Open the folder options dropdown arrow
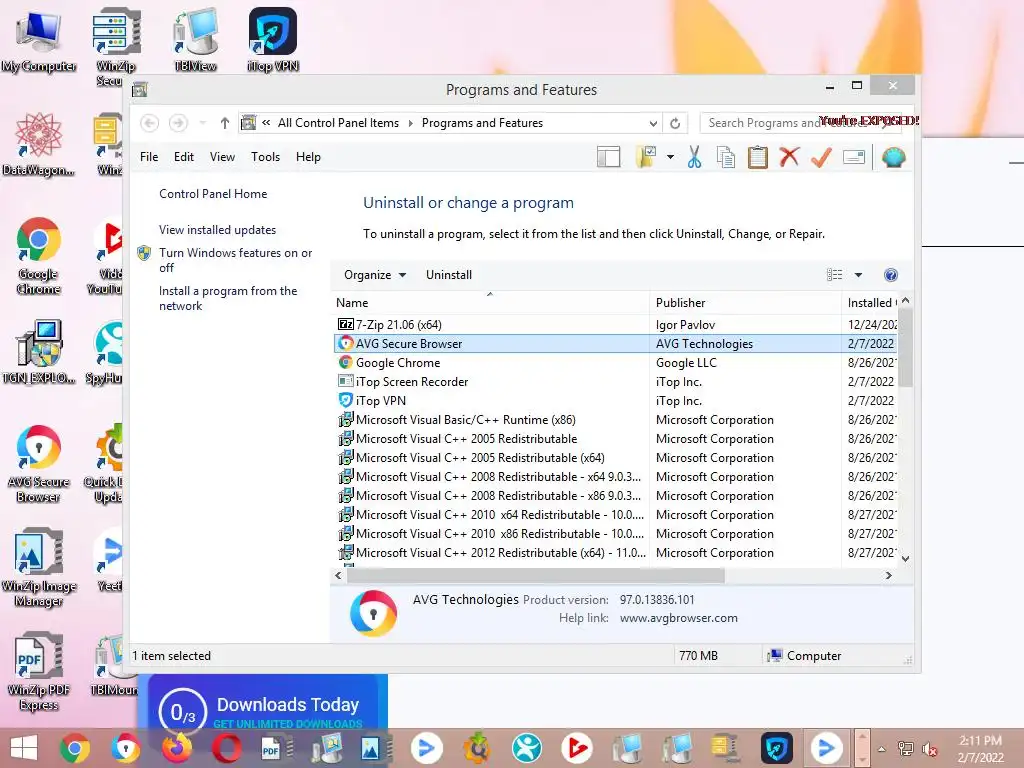Image resolution: width=1024 pixels, height=768 pixels. click(670, 157)
